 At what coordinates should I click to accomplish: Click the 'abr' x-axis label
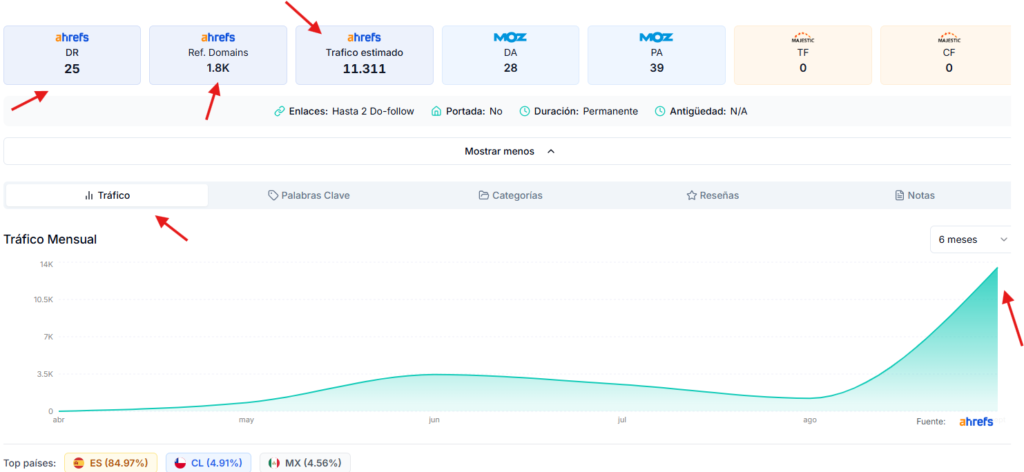click(59, 420)
